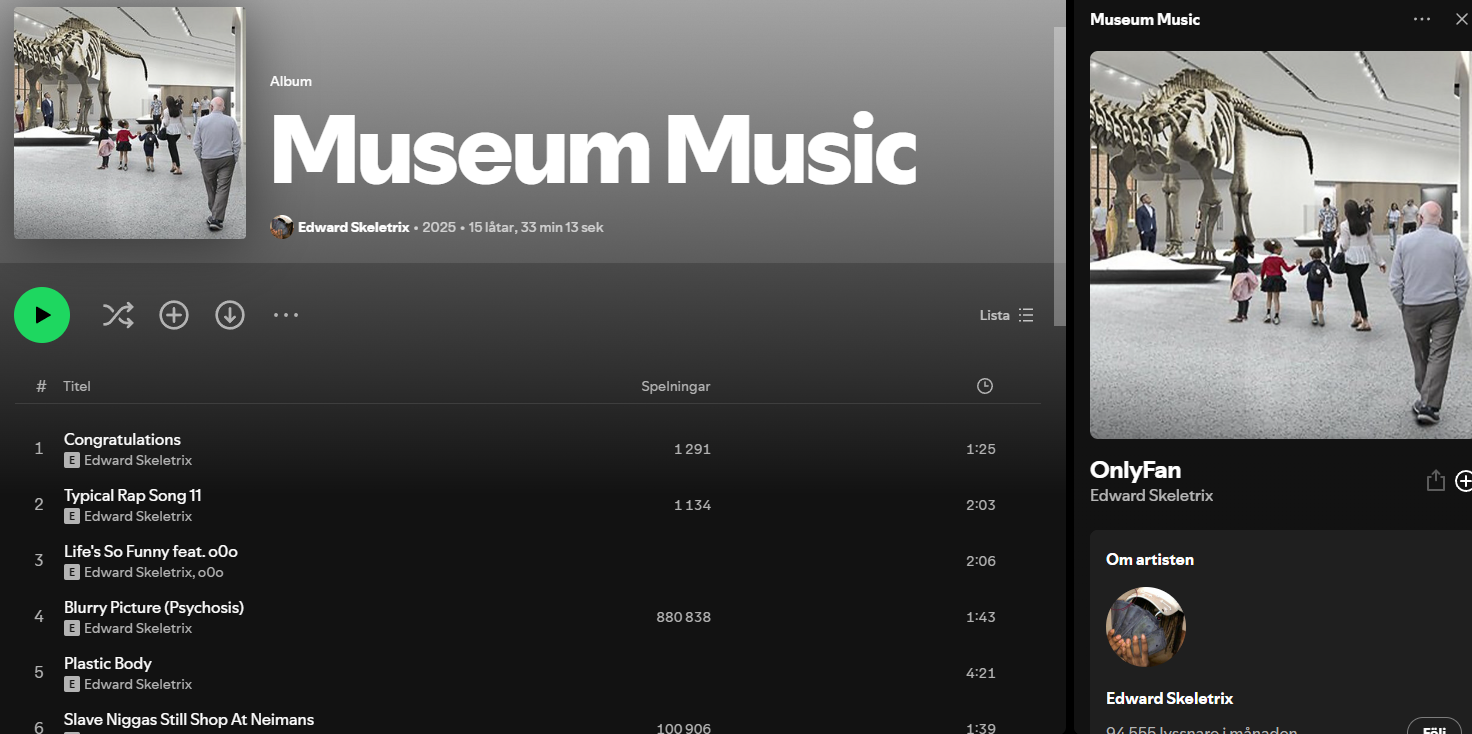The height and width of the screenshot is (734, 1472).
Task: Click the explicit badge on Congratulations
Action: pyautogui.click(x=72, y=460)
